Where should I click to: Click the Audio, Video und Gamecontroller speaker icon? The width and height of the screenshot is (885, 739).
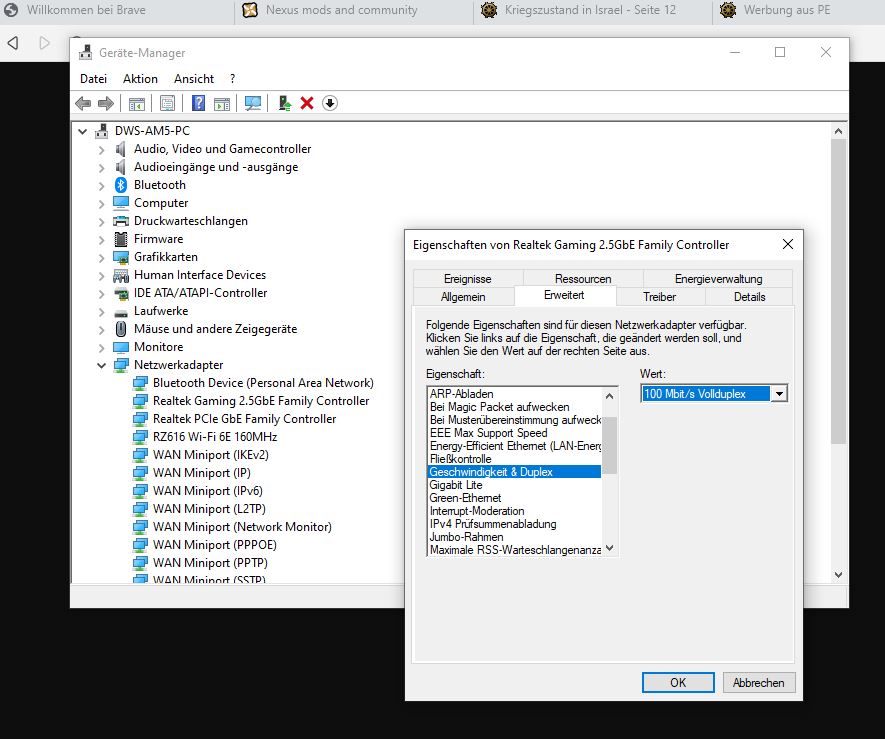click(120, 148)
